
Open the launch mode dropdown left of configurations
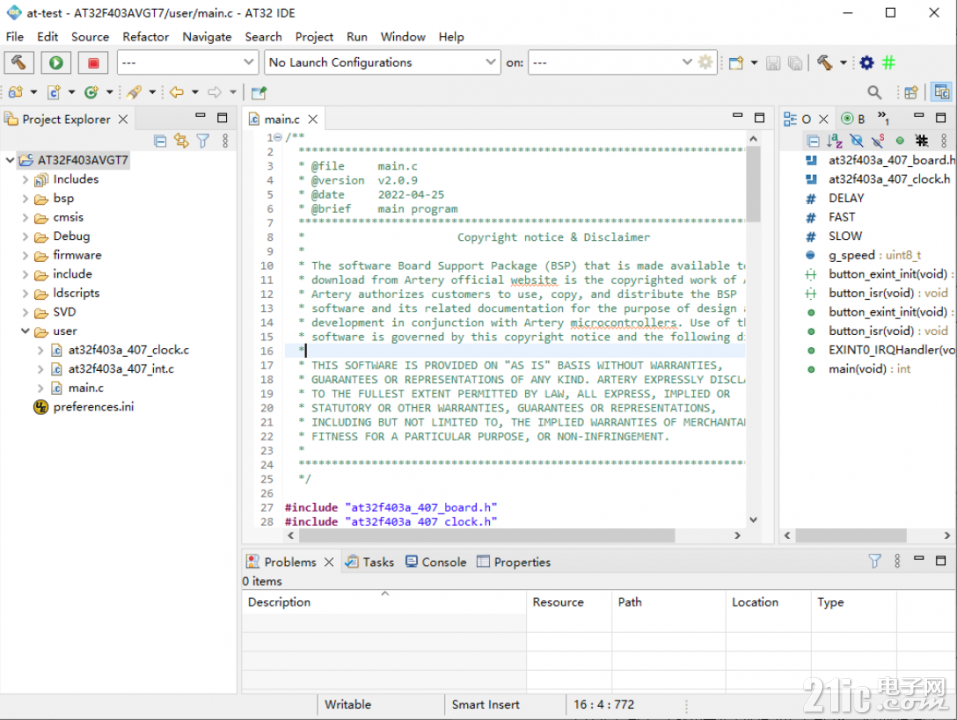(x=186, y=62)
